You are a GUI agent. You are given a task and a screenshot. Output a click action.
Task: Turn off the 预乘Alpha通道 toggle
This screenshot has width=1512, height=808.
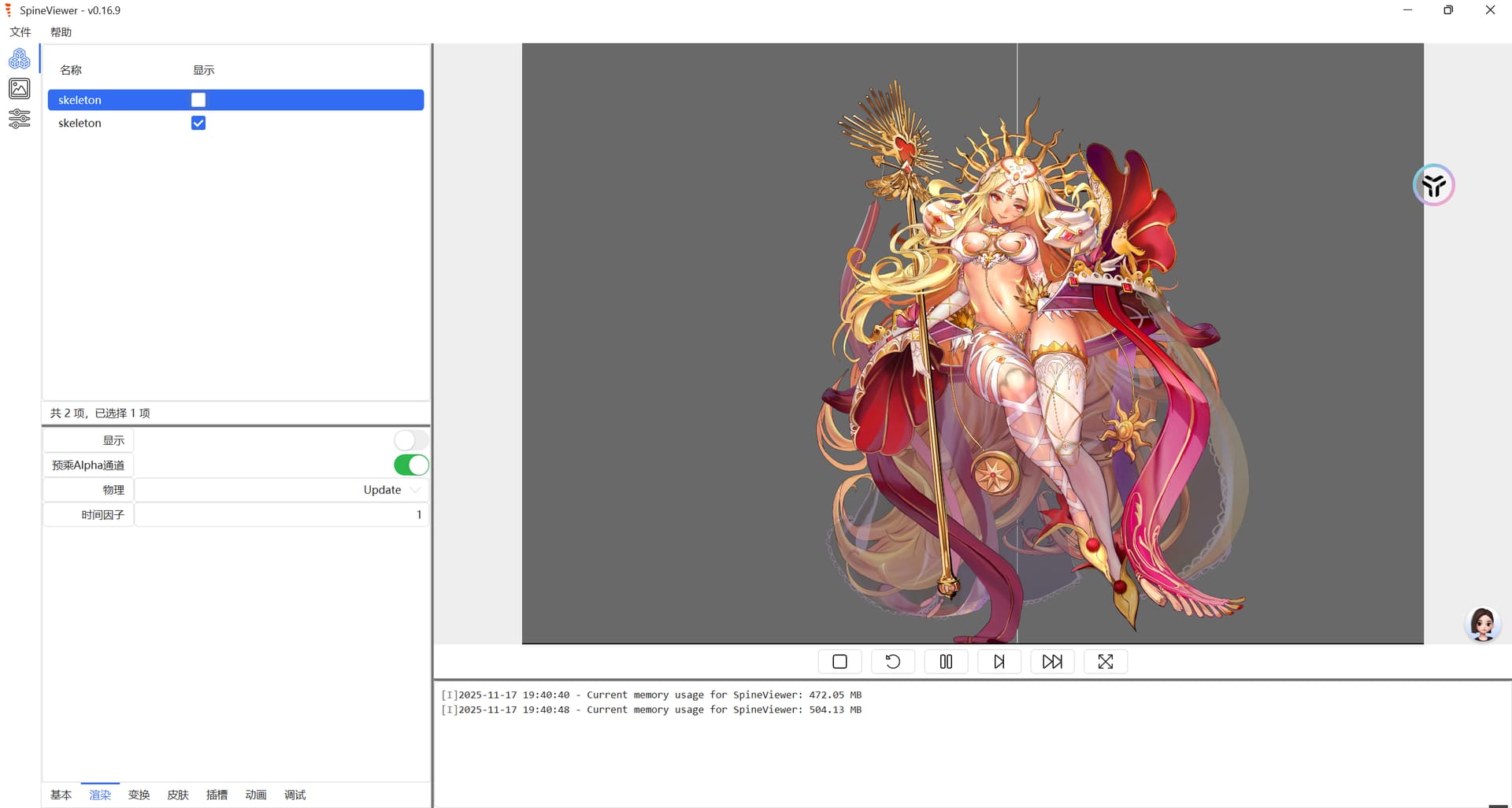[410, 465]
